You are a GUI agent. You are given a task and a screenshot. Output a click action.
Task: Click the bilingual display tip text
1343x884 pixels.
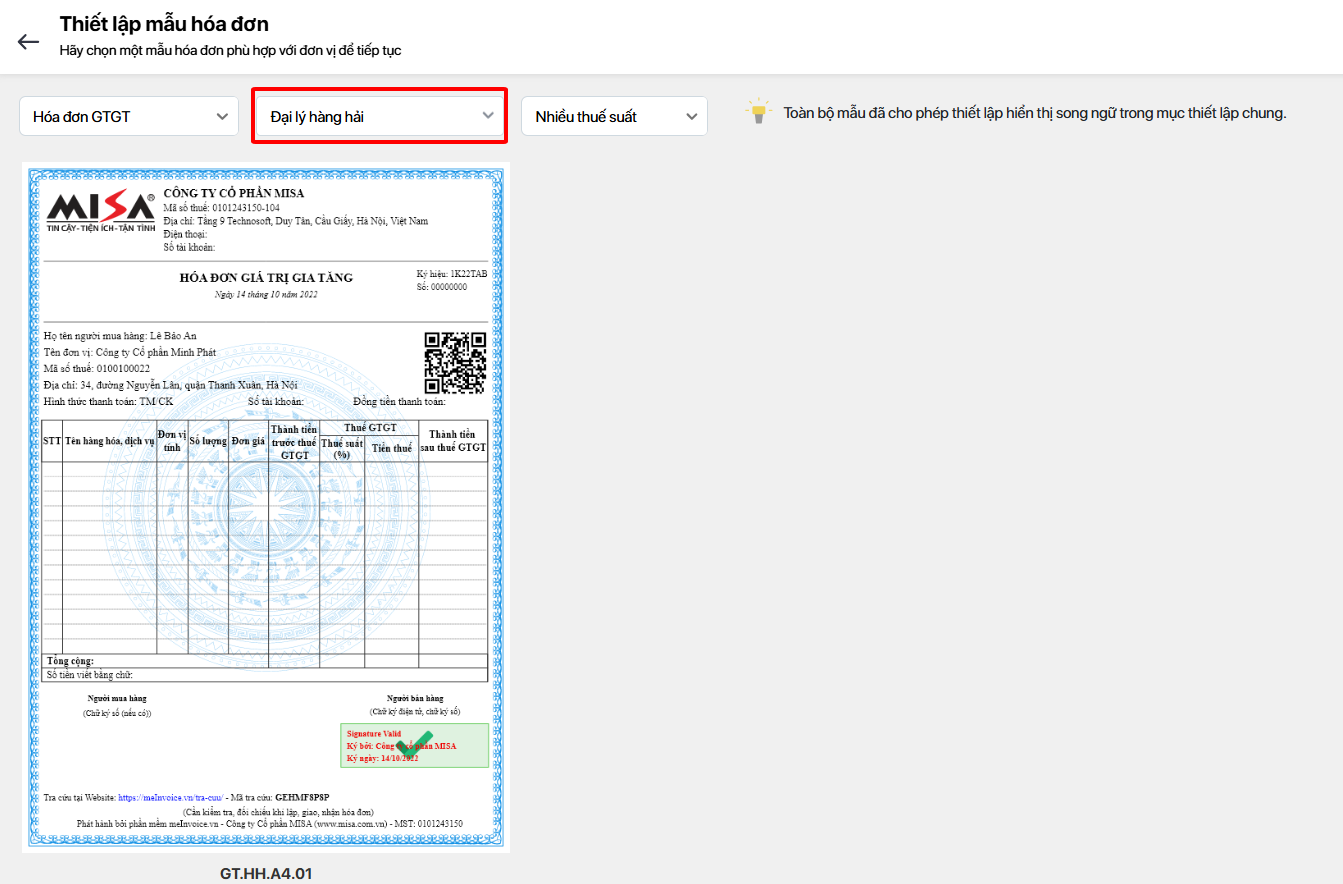1034,113
